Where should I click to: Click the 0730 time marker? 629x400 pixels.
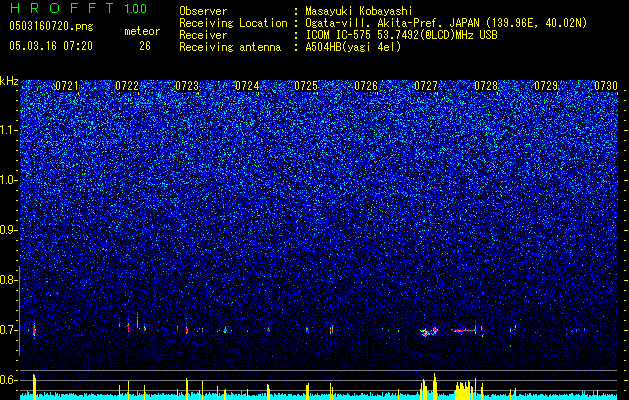click(606, 86)
